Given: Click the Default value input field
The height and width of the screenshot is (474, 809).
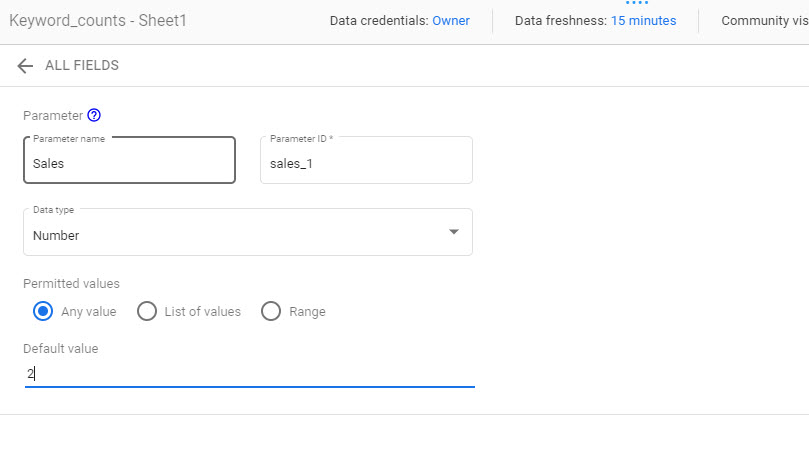Looking at the screenshot, I should 250,374.
